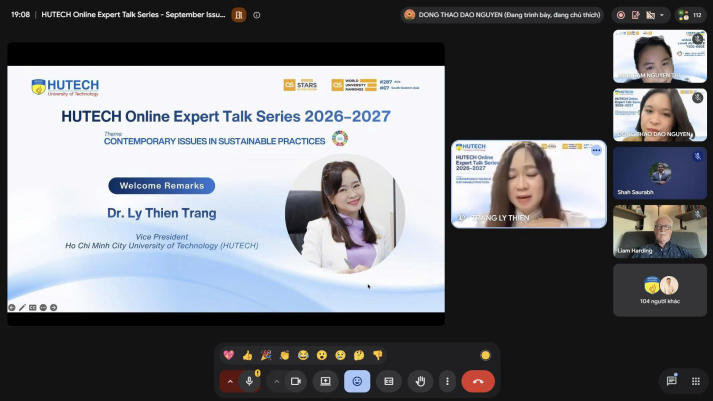Click the Welcome Remarks label on slide

tap(161, 185)
